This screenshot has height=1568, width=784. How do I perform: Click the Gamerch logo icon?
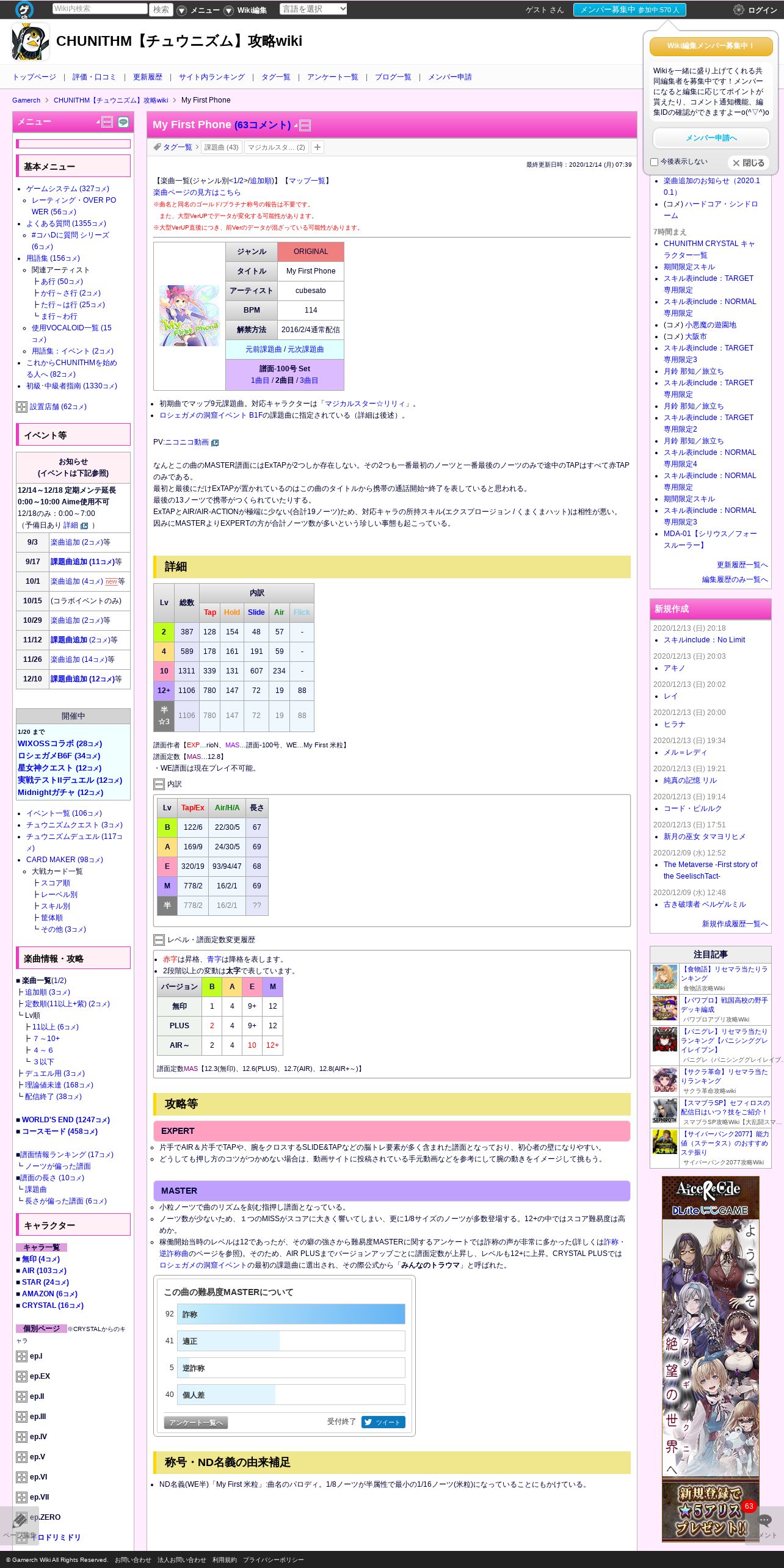pyautogui.click(x=24, y=9)
